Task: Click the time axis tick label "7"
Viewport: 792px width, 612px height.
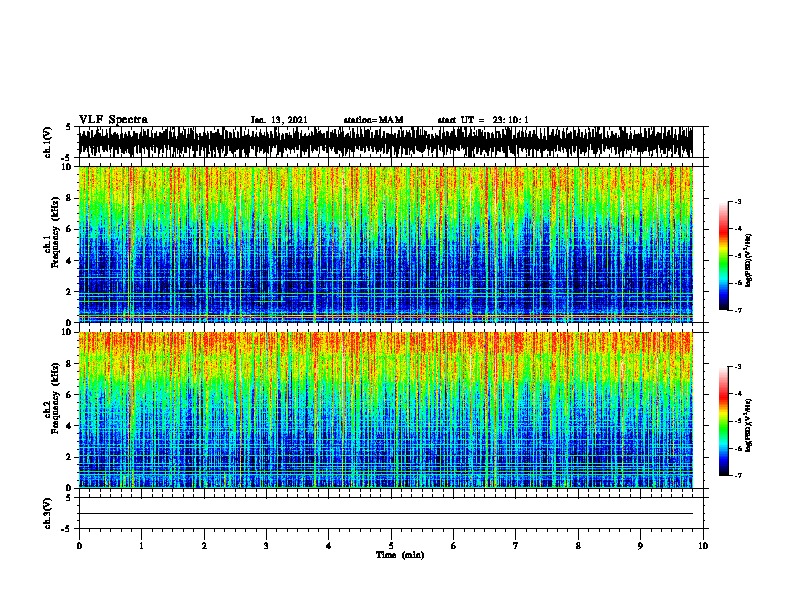Action: click(x=516, y=546)
